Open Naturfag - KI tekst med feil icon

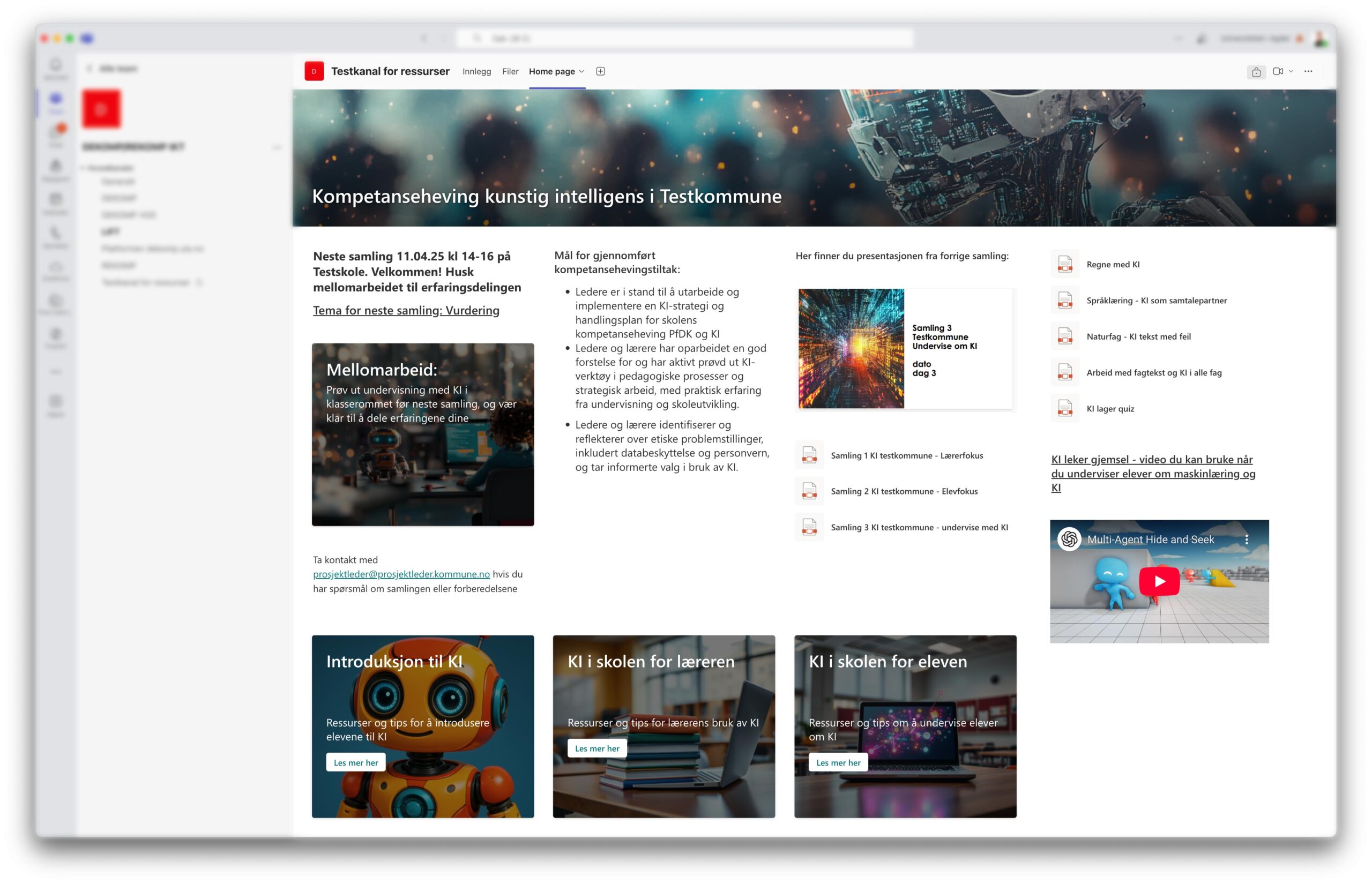(x=1065, y=336)
